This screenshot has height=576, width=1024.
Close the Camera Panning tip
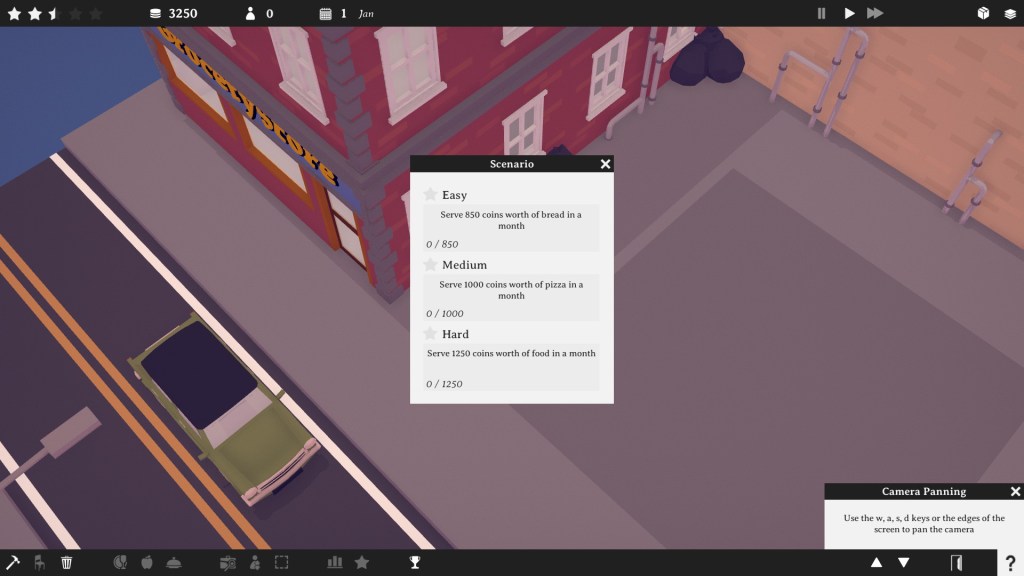pyautogui.click(x=1015, y=491)
